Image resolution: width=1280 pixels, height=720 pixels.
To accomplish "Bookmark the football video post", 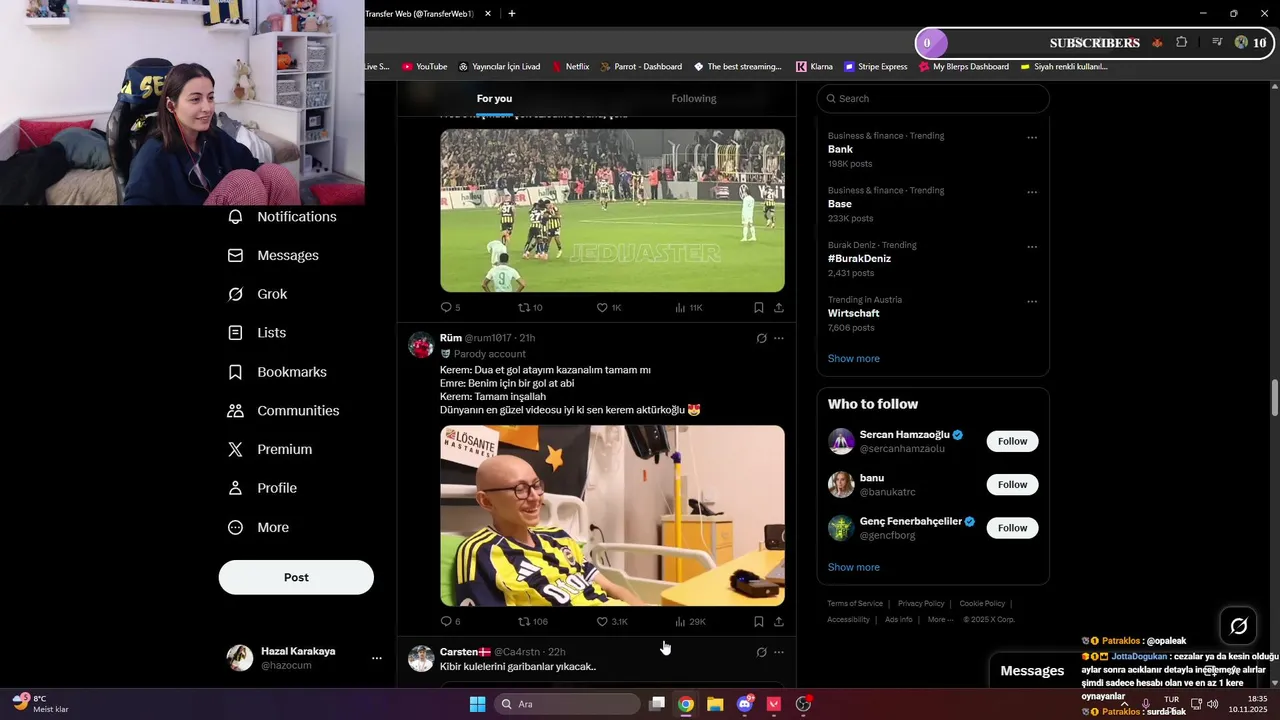I will coord(759,308).
